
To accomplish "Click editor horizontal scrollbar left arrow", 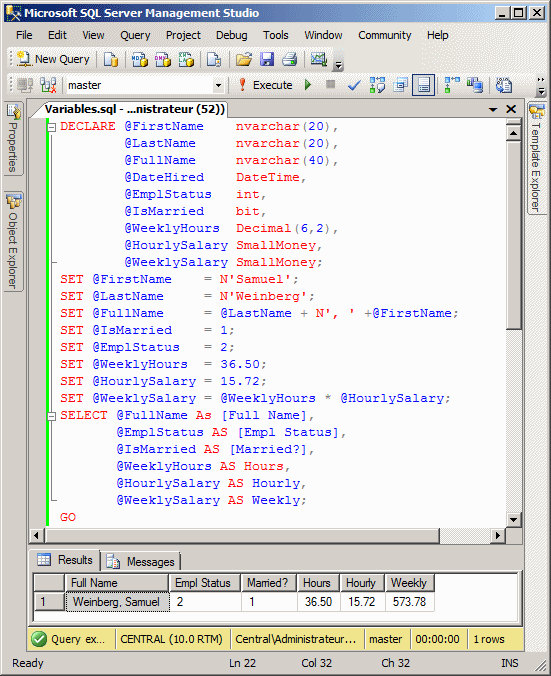I will tap(36, 535).
